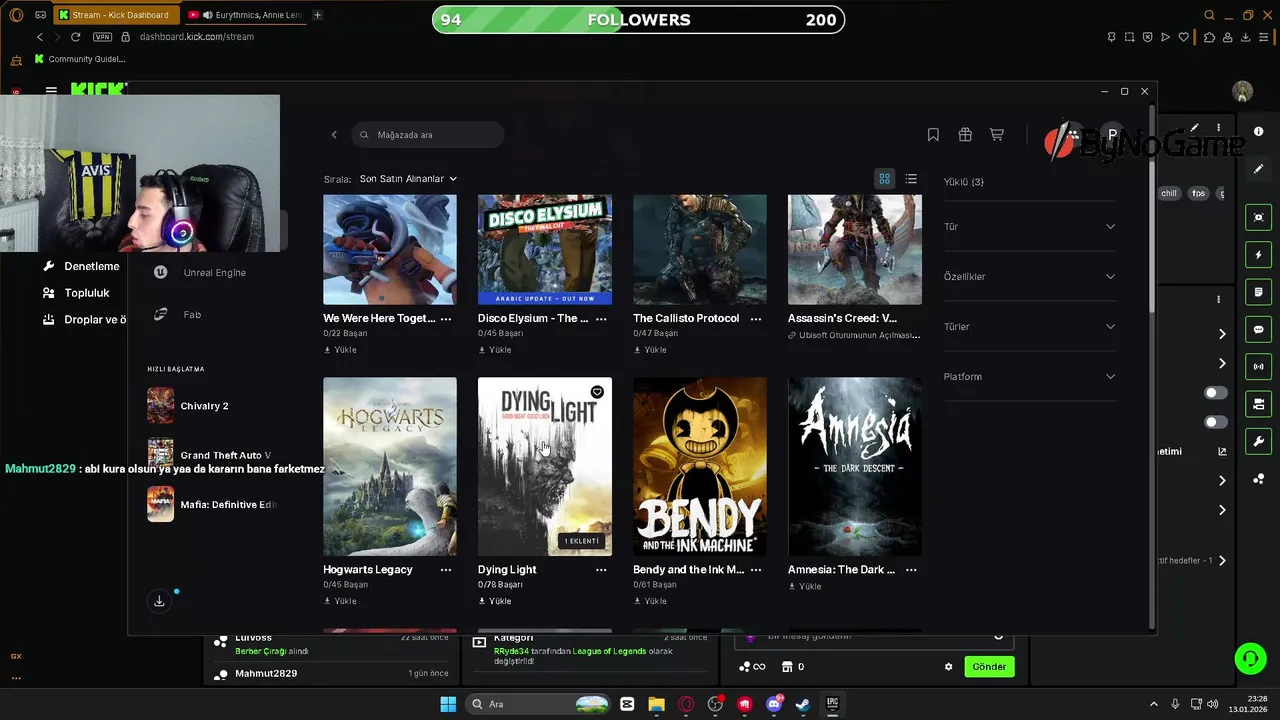Open Topluluk in Kick sidebar
The image size is (1280, 720).
tap(76, 293)
